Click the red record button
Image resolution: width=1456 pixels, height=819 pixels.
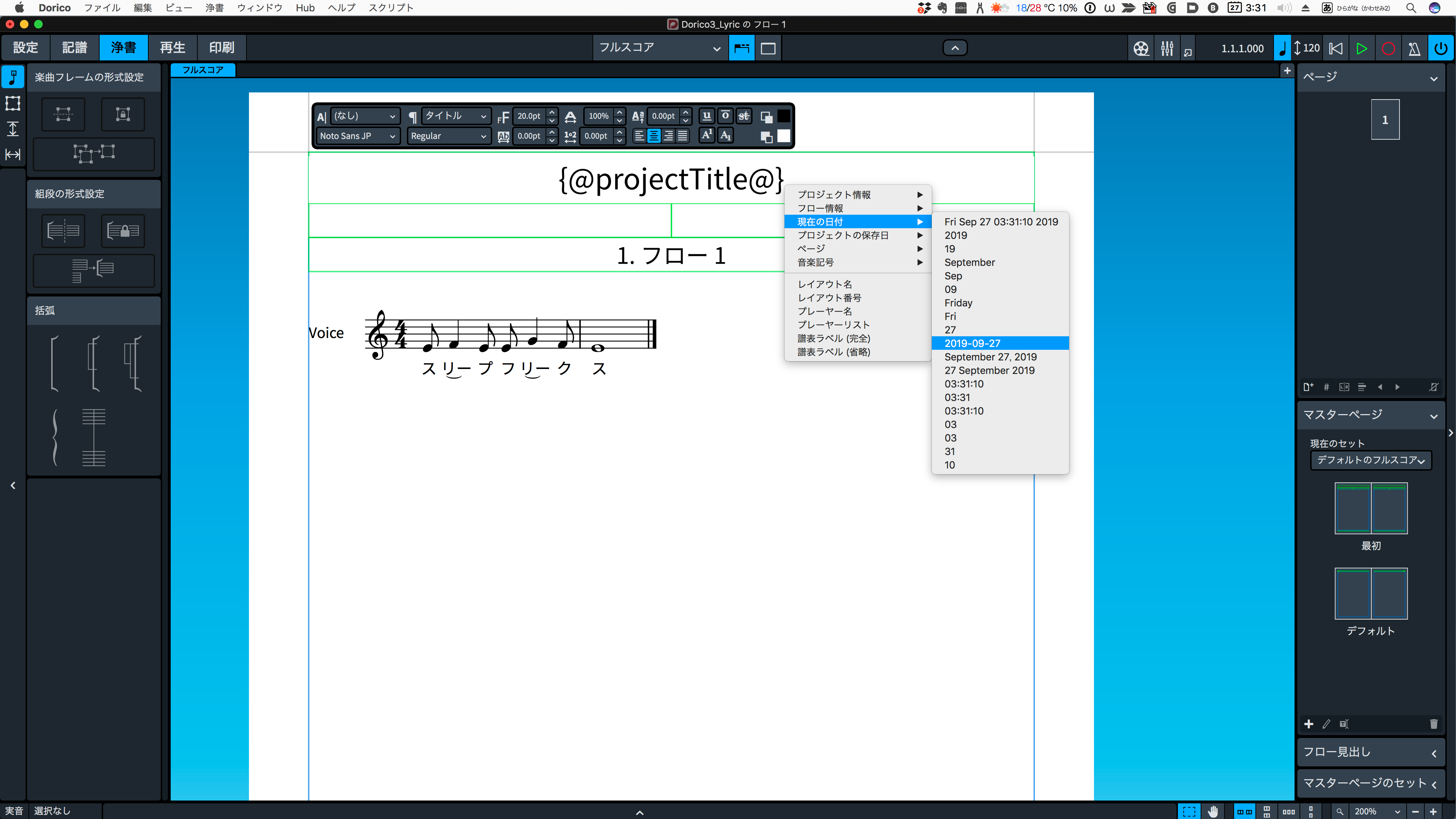click(x=1388, y=49)
